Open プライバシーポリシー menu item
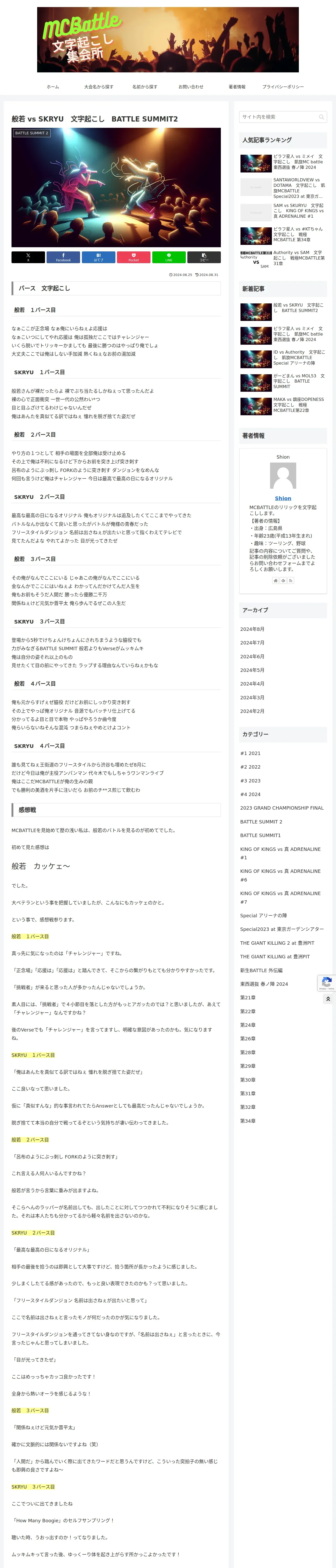 click(x=283, y=87)
